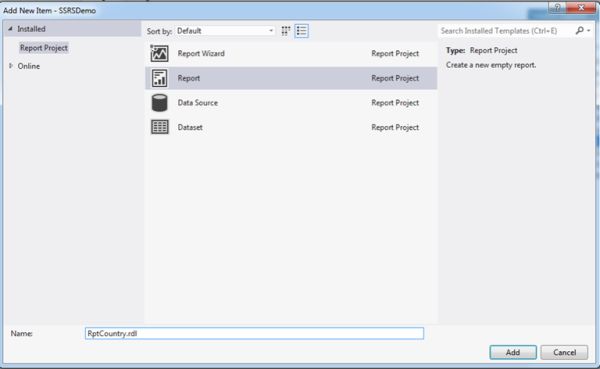Pick the Dataset grid icon

tap(159, 127)
